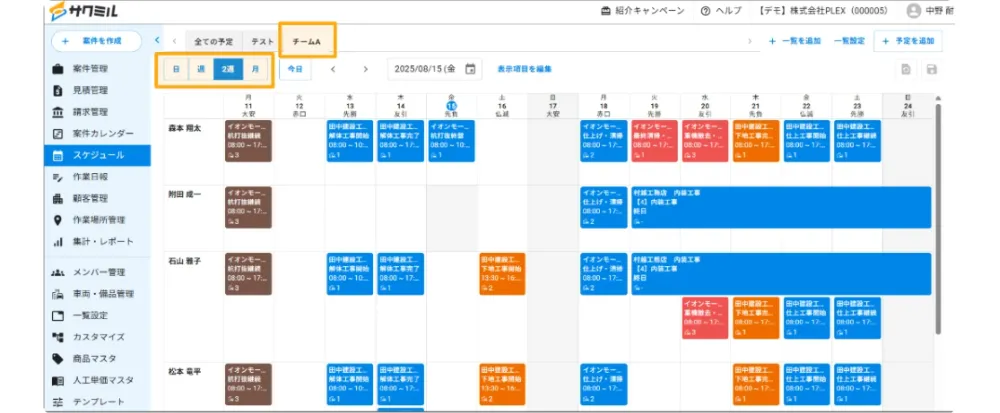The height and width of the screenshot is (413, 1000).
Task: Click the grey save disk icon
Action: tap(932, 69)
